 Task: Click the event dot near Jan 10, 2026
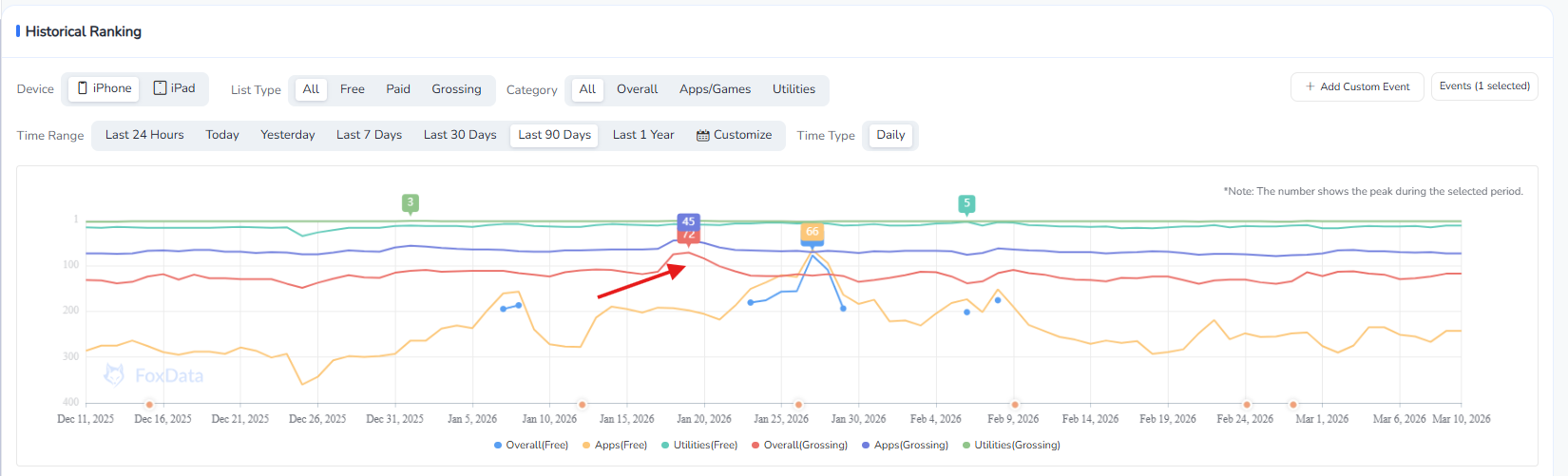click(x=582, y=405)
